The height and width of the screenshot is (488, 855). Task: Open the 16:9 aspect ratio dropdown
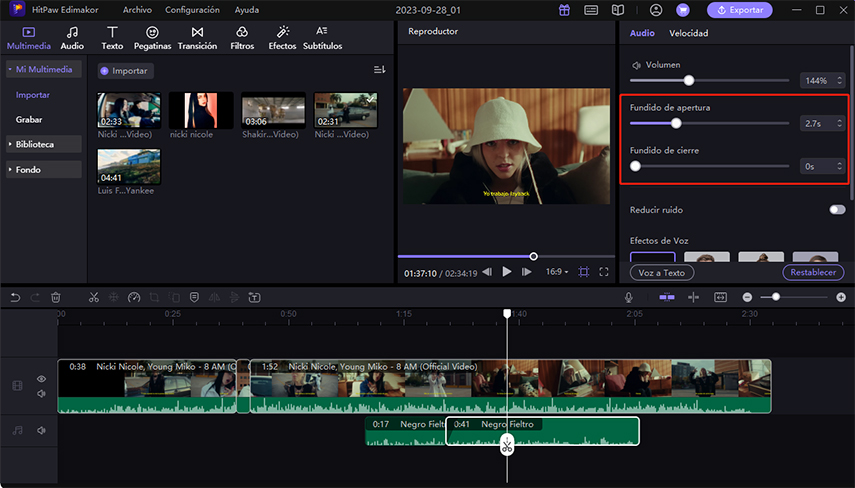(557, 272)
